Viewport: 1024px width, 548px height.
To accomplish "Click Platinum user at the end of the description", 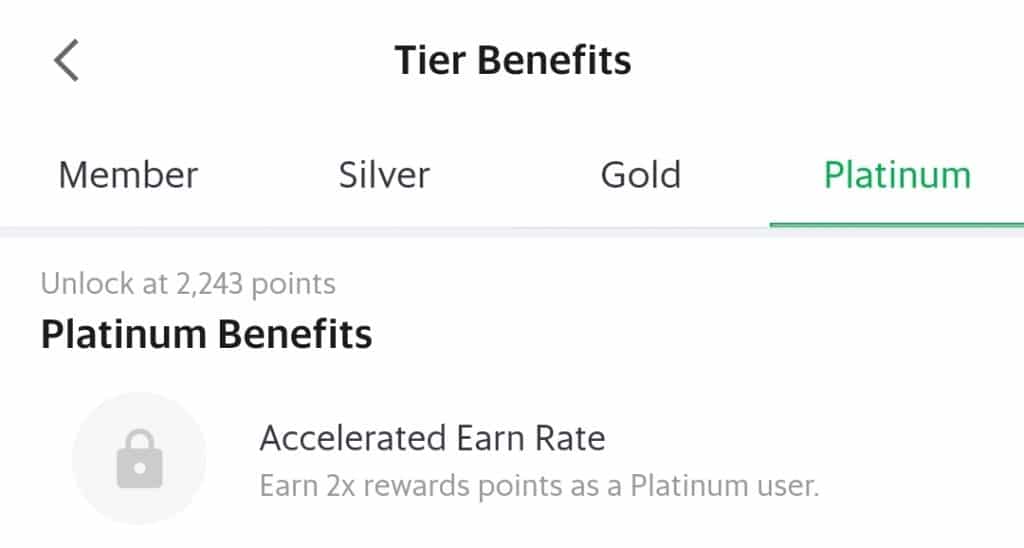I will point(724,486).
